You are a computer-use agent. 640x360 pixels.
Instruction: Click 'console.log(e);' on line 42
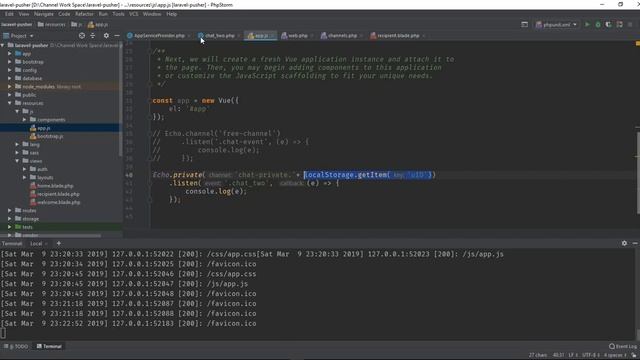tap(216, 191)
